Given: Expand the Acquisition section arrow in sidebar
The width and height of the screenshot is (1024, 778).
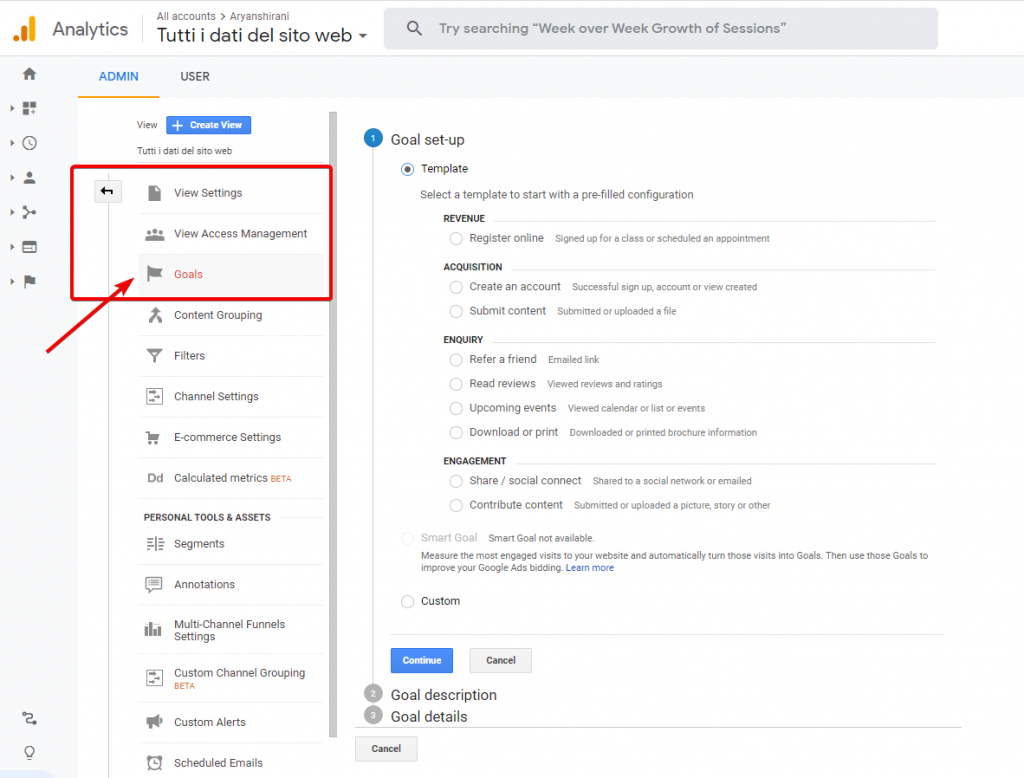Looking at the screenshot, I should [x=12, y=212].
